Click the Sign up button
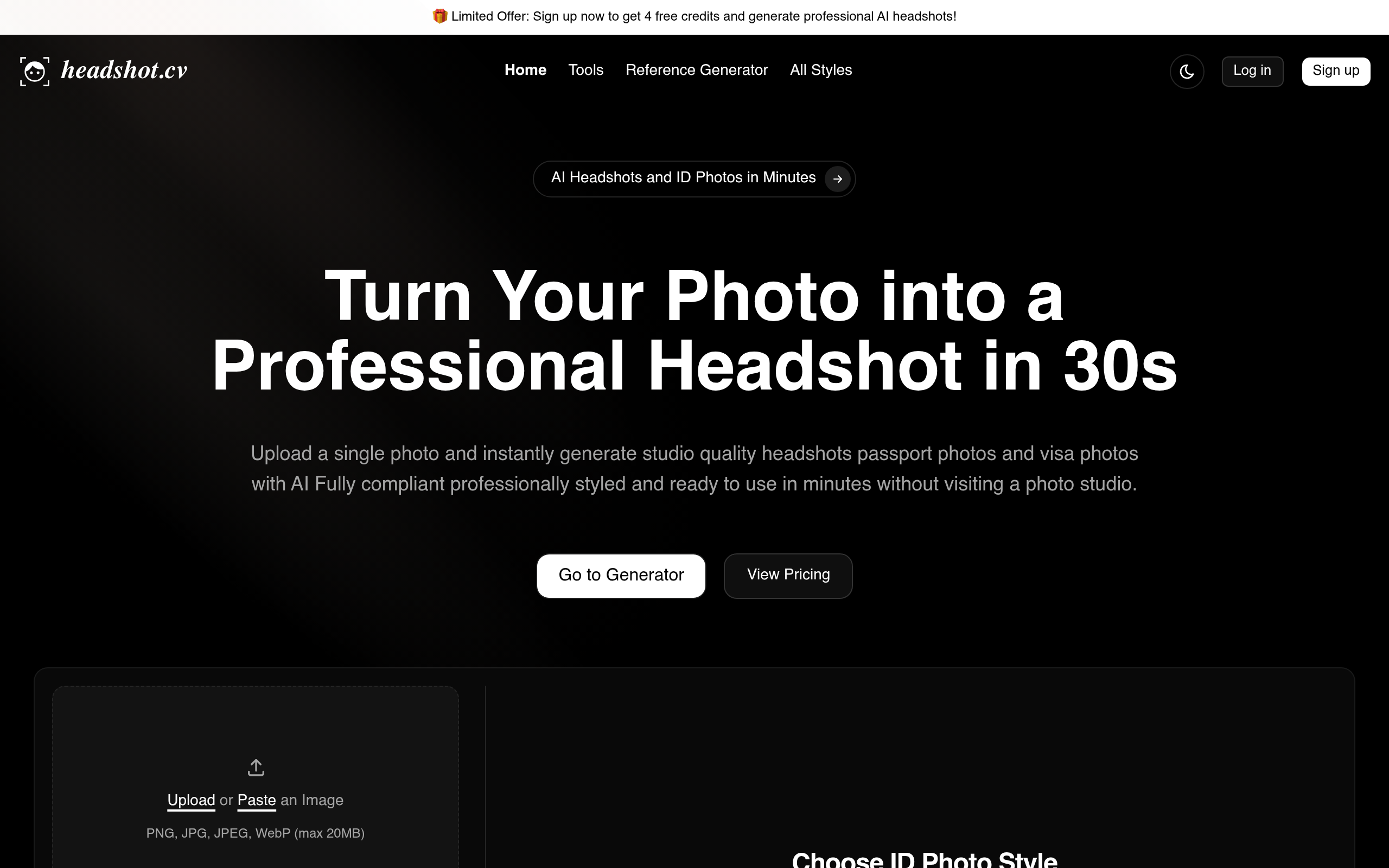This screenshot has height=868, width=1389. pos(1336,71)
